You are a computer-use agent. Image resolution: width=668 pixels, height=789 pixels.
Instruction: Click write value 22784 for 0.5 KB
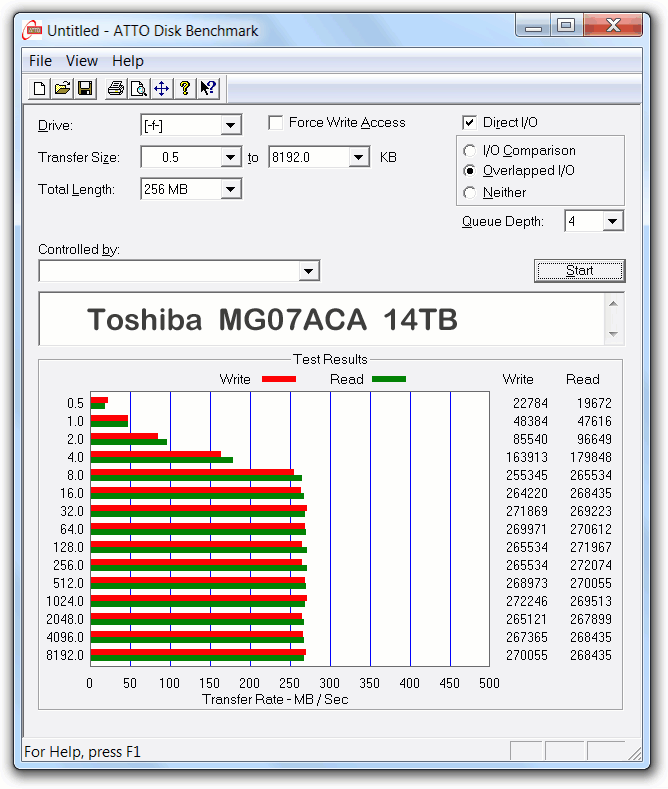(x=530, y=404)
